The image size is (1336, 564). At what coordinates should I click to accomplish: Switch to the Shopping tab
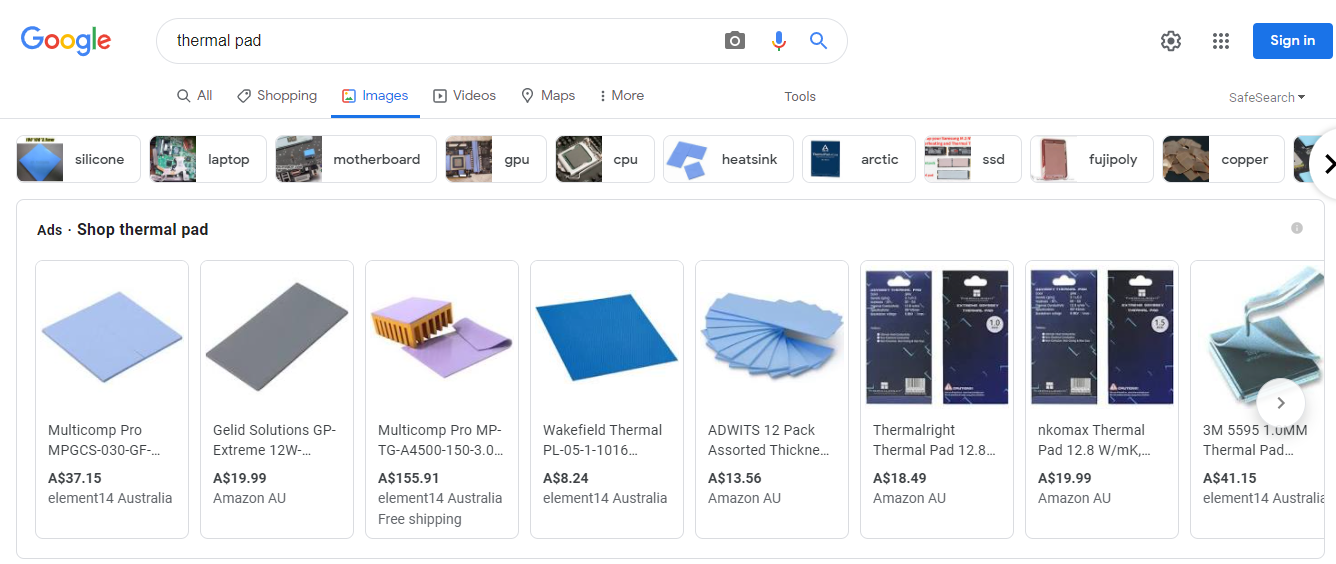(x=277, y=96)
